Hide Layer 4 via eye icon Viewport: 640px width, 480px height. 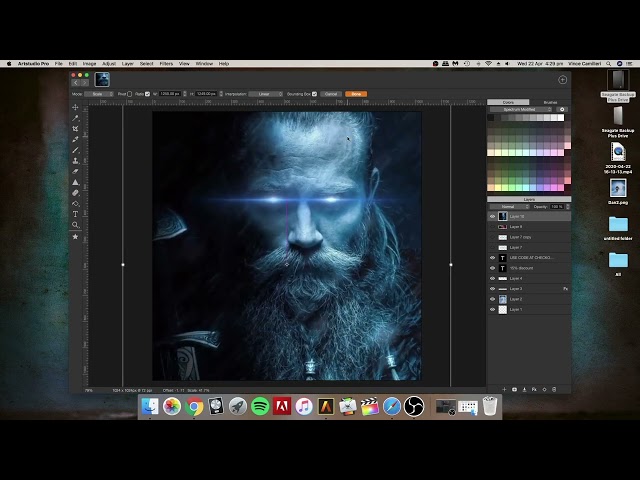tap(493, 278)
